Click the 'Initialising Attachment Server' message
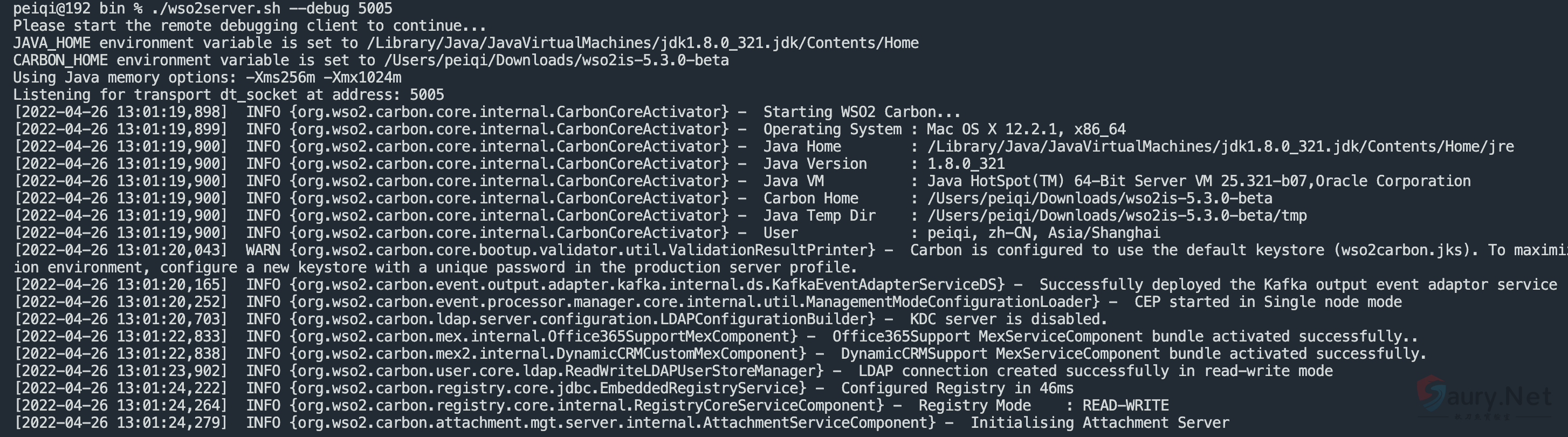Viewport: 1568px width, 437px height. 1099,422
